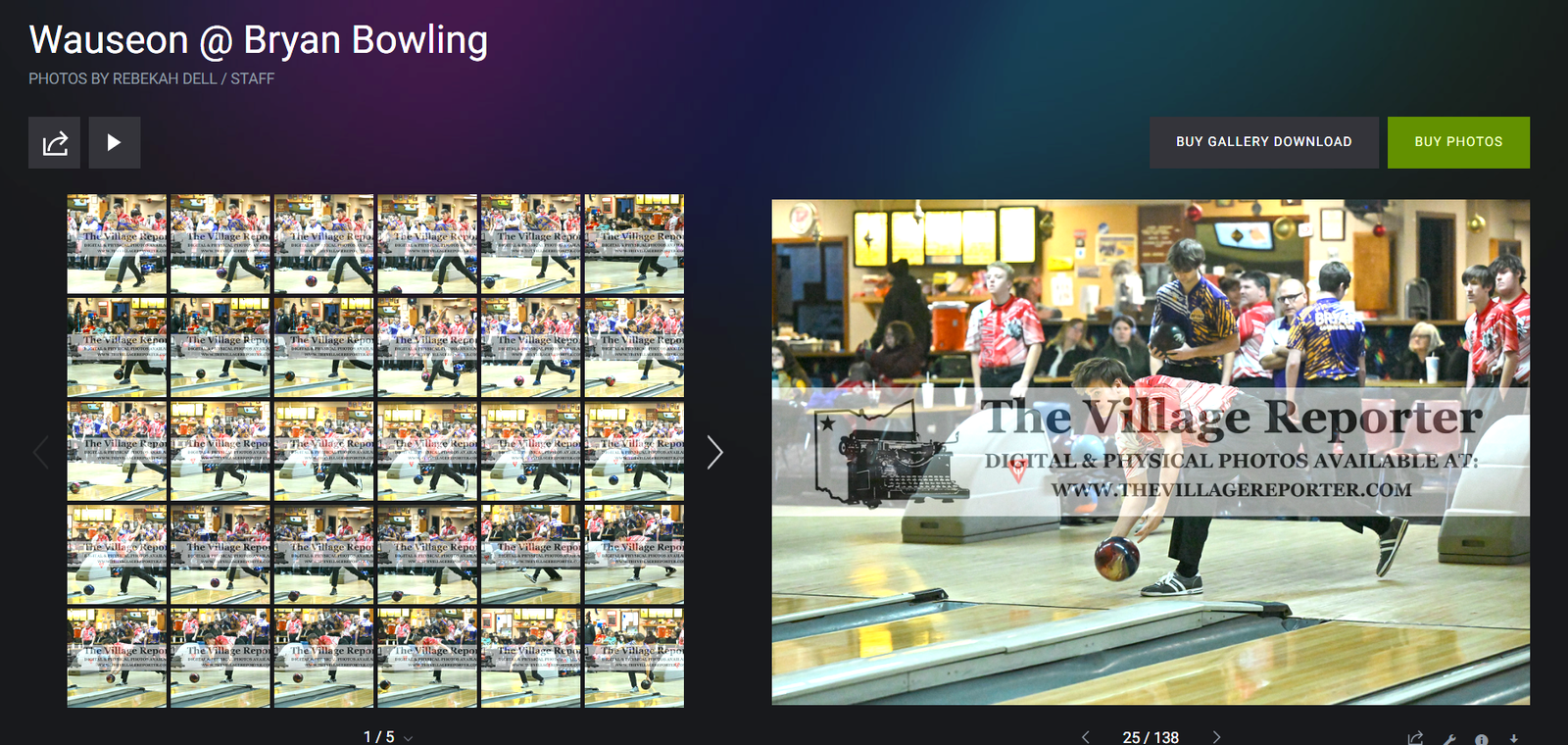
Task: Show next photo using arrow beside 25 / 138
Action: 1217,737
